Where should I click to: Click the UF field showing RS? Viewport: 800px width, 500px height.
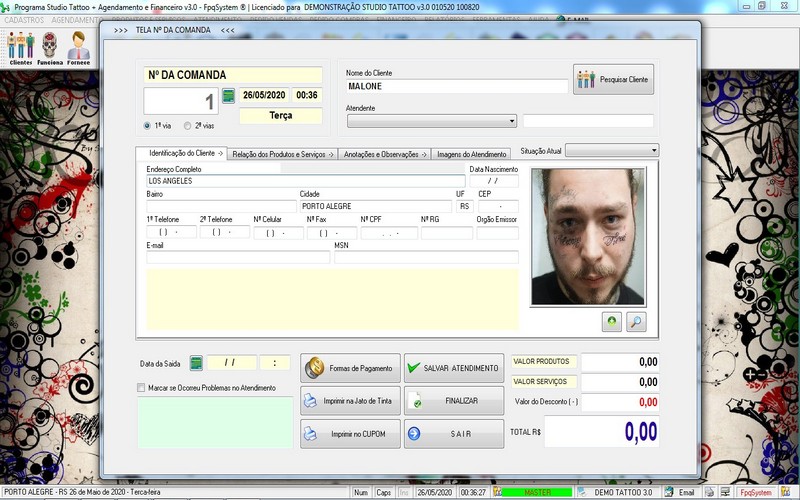pos(464,207)
